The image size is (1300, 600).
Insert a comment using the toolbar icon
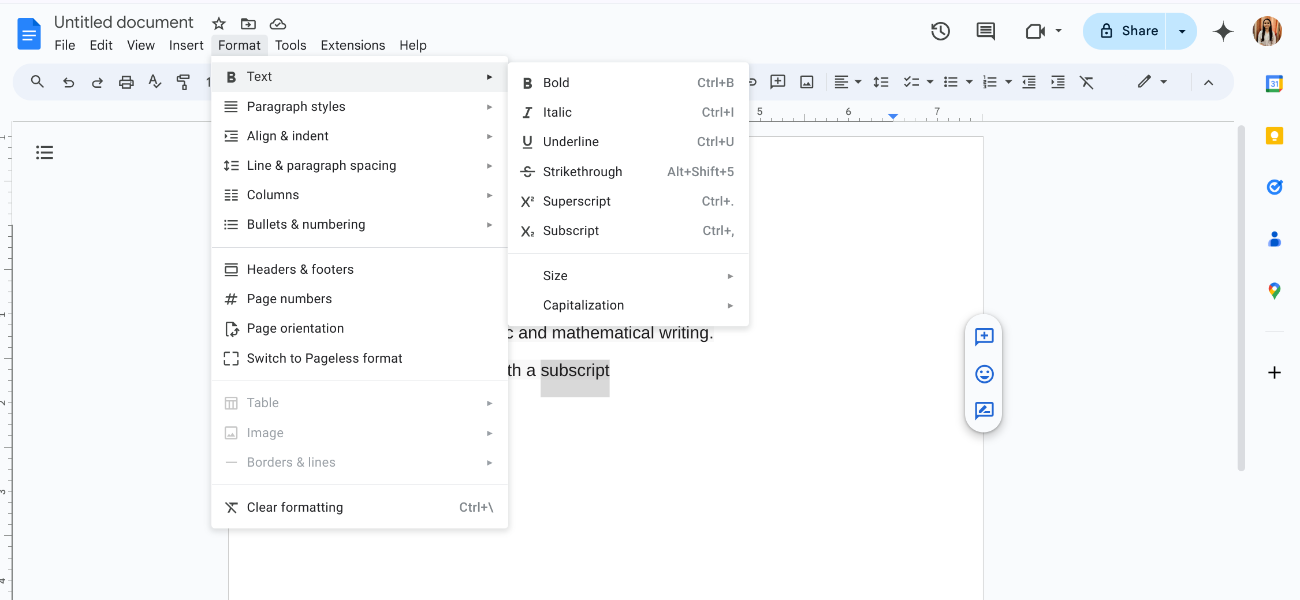778,82
